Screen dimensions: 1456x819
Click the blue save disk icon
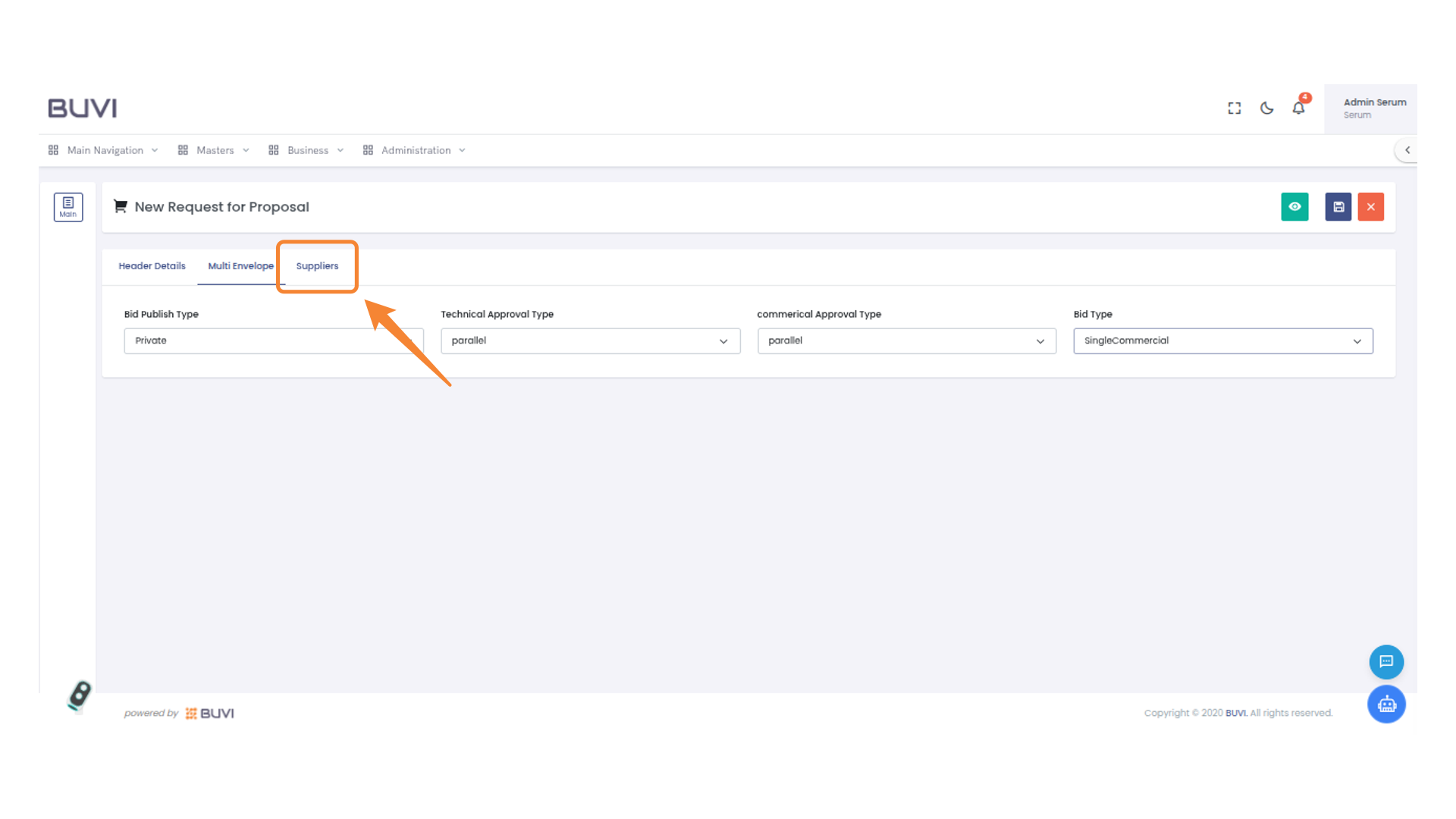pyautogui.click(x=1338, y=206)
